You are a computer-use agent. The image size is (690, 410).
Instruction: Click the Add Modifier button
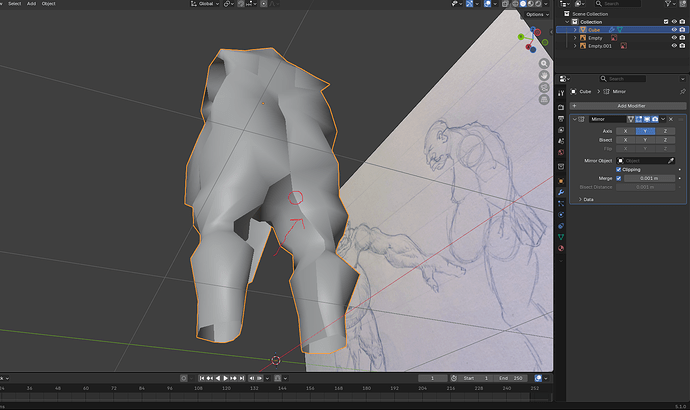pos(628,106)
